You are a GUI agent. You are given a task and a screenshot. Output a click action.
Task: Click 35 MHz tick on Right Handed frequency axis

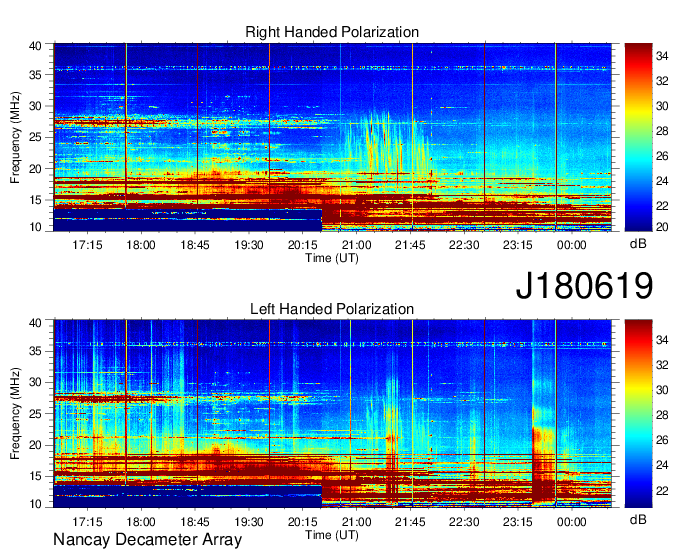[36, 75]
